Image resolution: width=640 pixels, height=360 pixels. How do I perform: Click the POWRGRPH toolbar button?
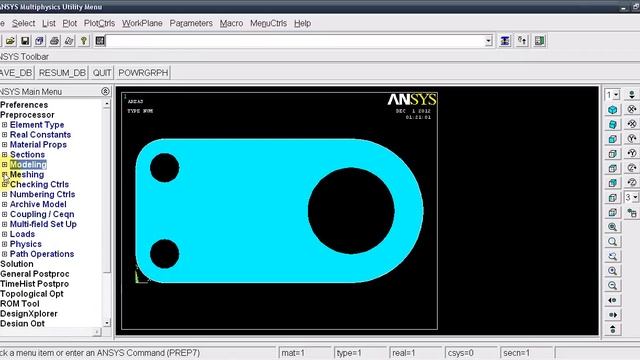[143, 73]
